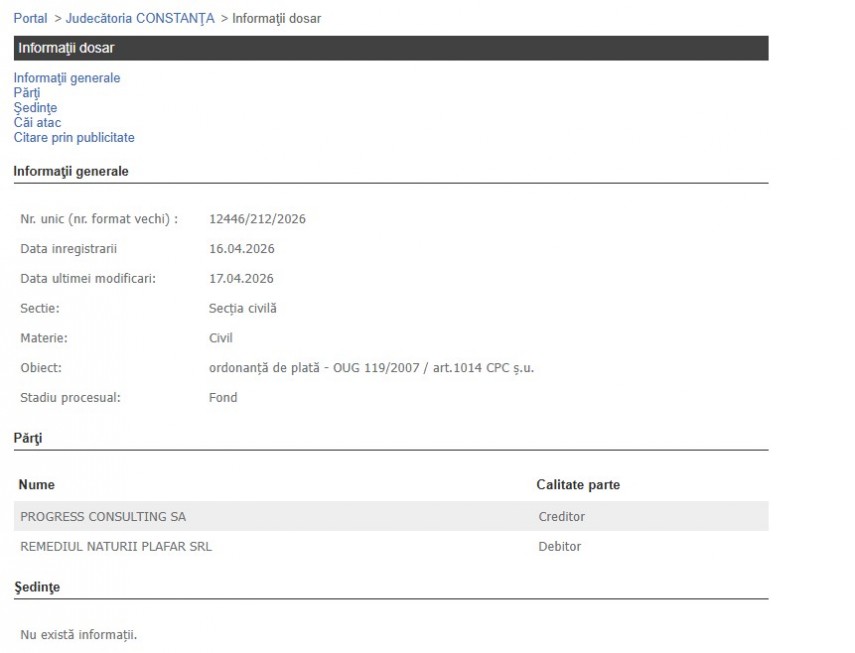Click the dark Informații dosar header bar
The width and height of the screenshot is (855, 653).
390,48
